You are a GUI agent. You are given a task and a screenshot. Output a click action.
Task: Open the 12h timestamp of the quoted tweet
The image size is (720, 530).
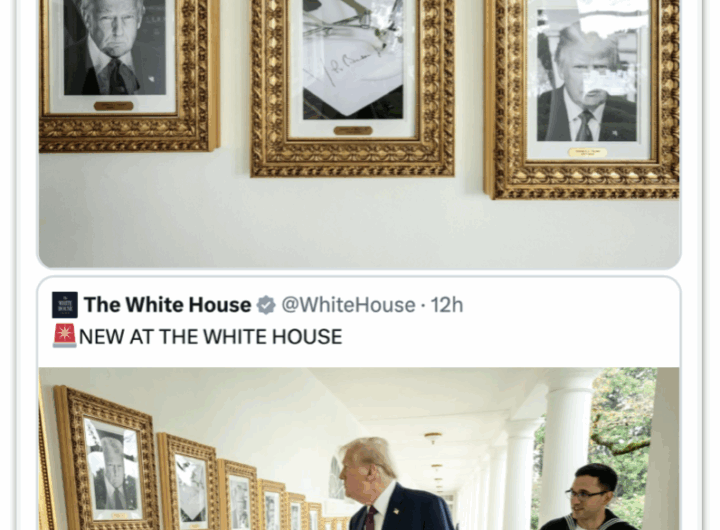446,305
